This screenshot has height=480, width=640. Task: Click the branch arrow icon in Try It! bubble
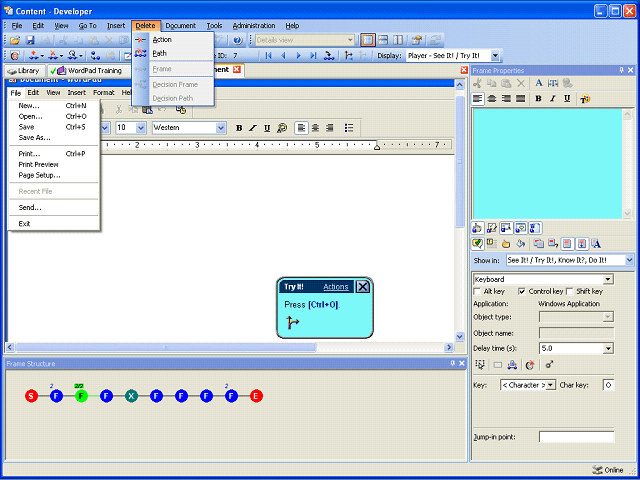coord(293,322)
